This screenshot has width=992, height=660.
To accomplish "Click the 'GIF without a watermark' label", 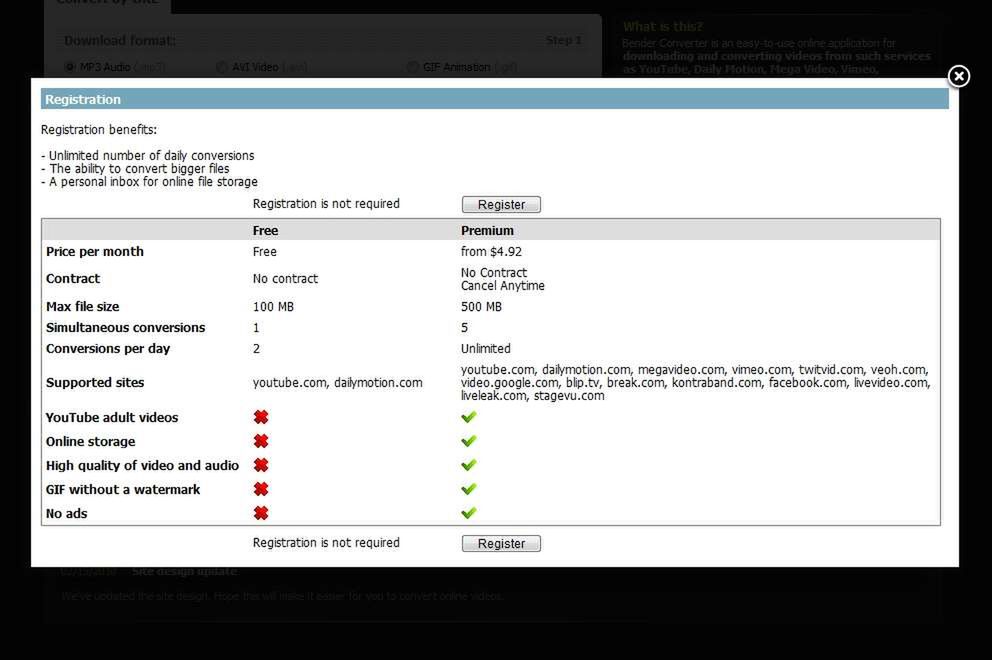I will 123,489.
